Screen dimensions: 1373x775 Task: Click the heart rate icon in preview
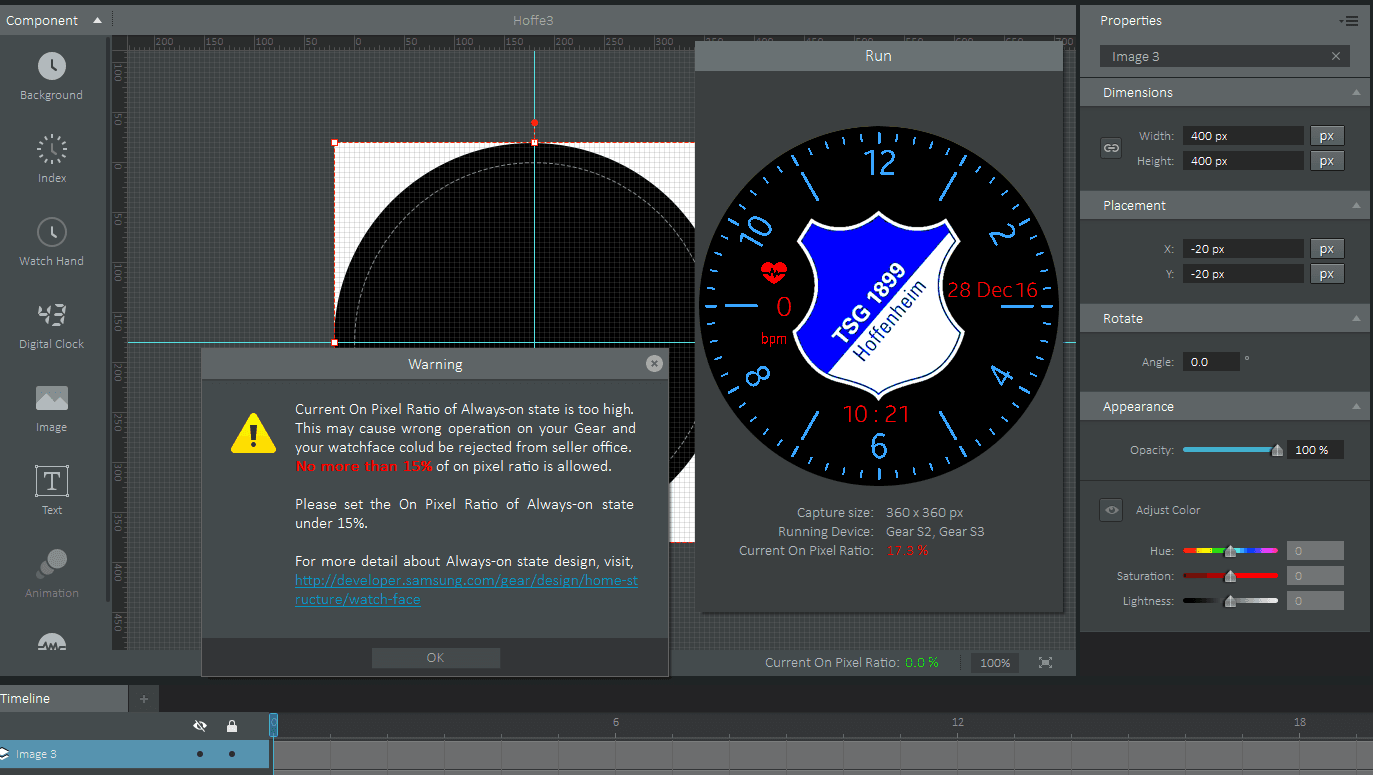coord(775,271)
